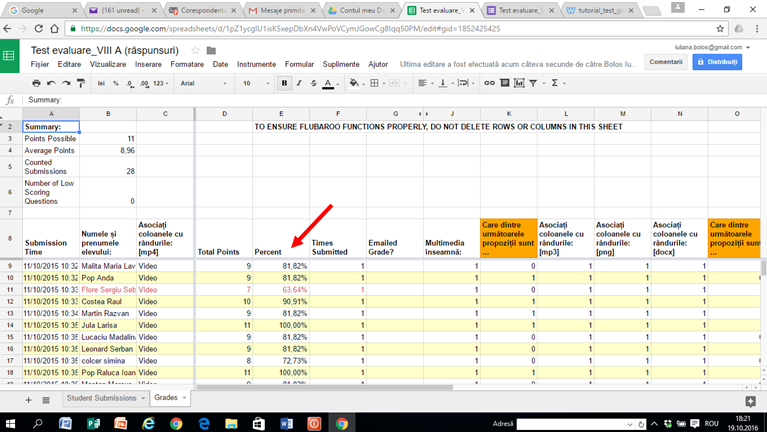Open the 123 more formats dropdown
Screen dimensions: 767x432
pyautogui.click(x=160, y=83)
